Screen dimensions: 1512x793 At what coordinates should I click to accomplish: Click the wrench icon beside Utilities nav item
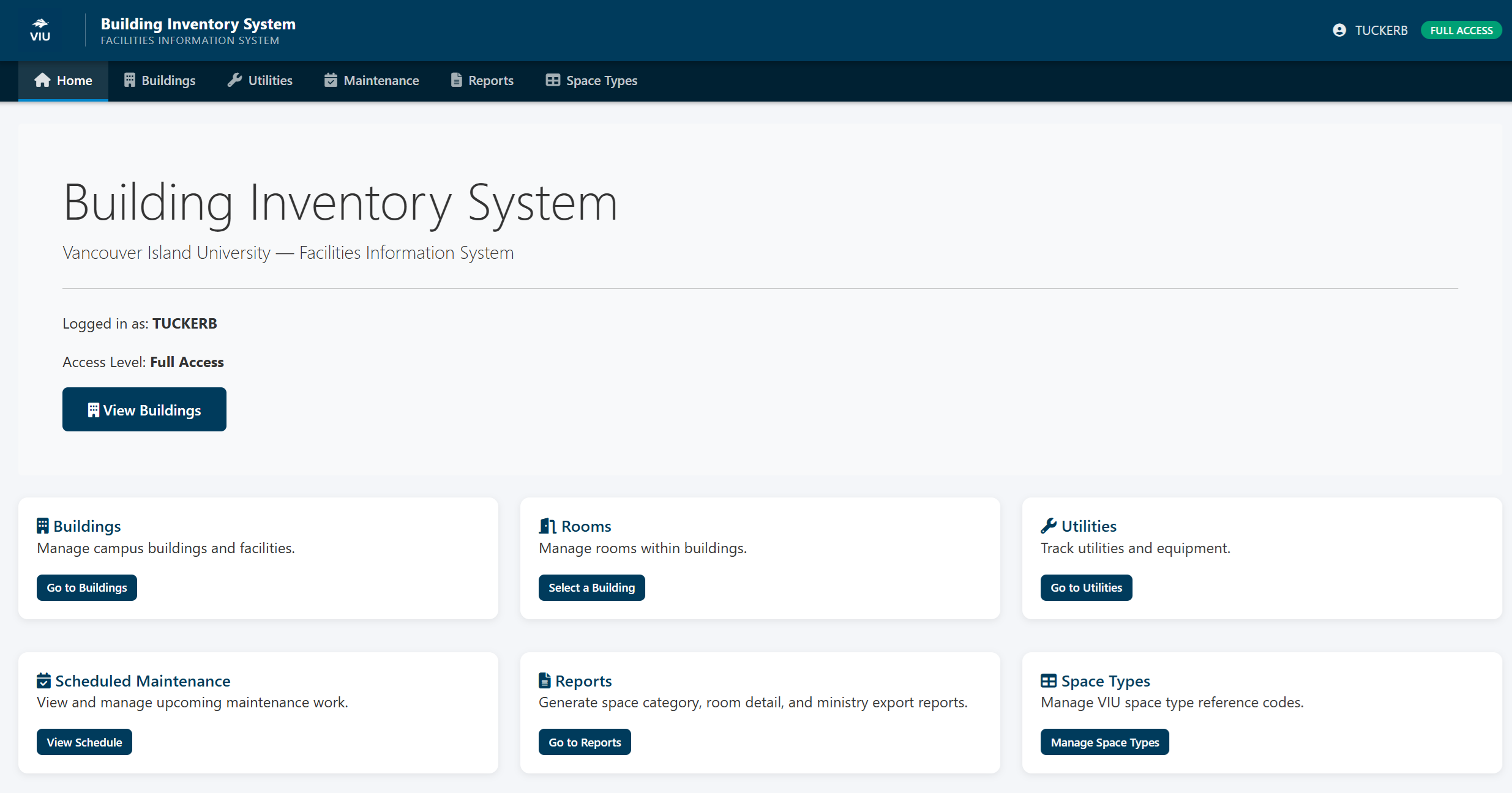[x=234, y=80]
